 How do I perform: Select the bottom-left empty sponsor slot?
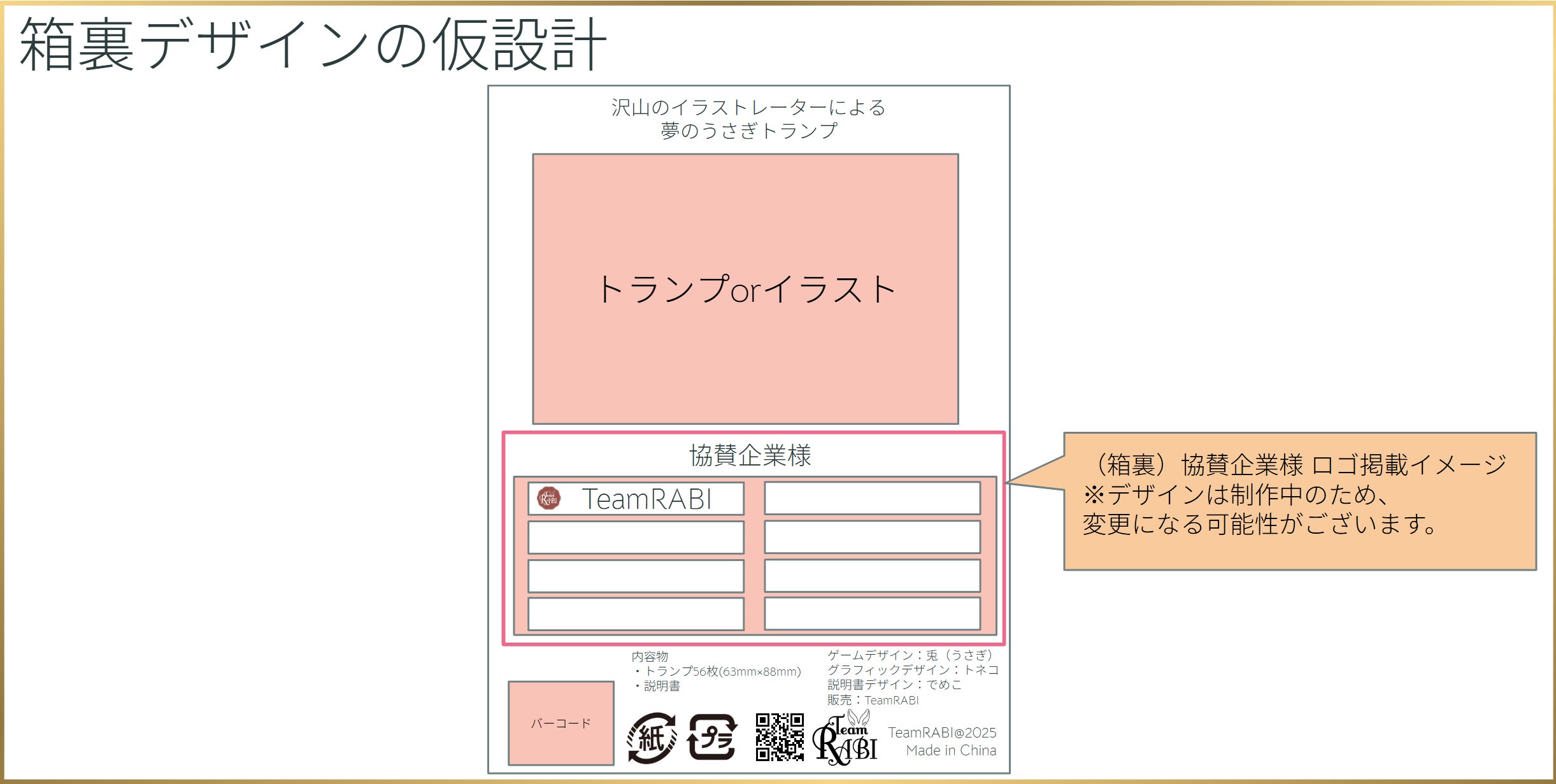tap(636, 614)
